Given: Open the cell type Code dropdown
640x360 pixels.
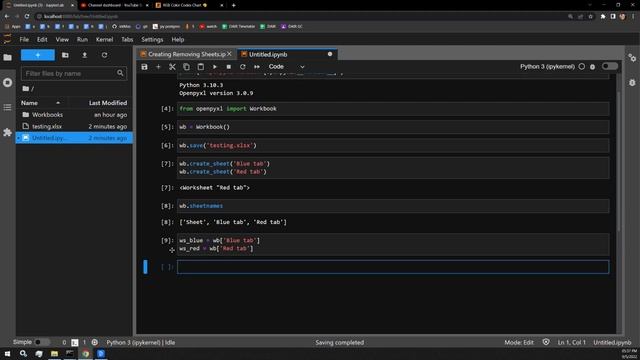Looking at the screenshot, I should (287, 67).
